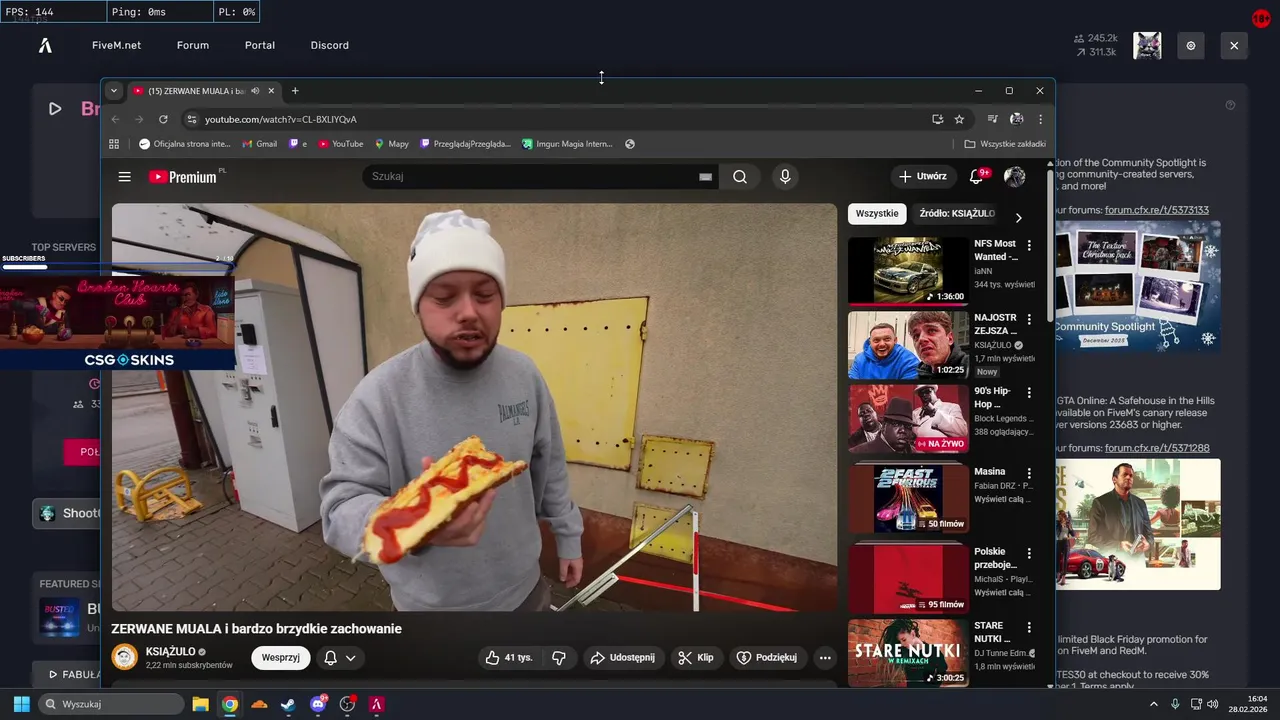1280x720 pixels.
Task: Show hidden system tray icons
Action: [x=1153, y=704]
